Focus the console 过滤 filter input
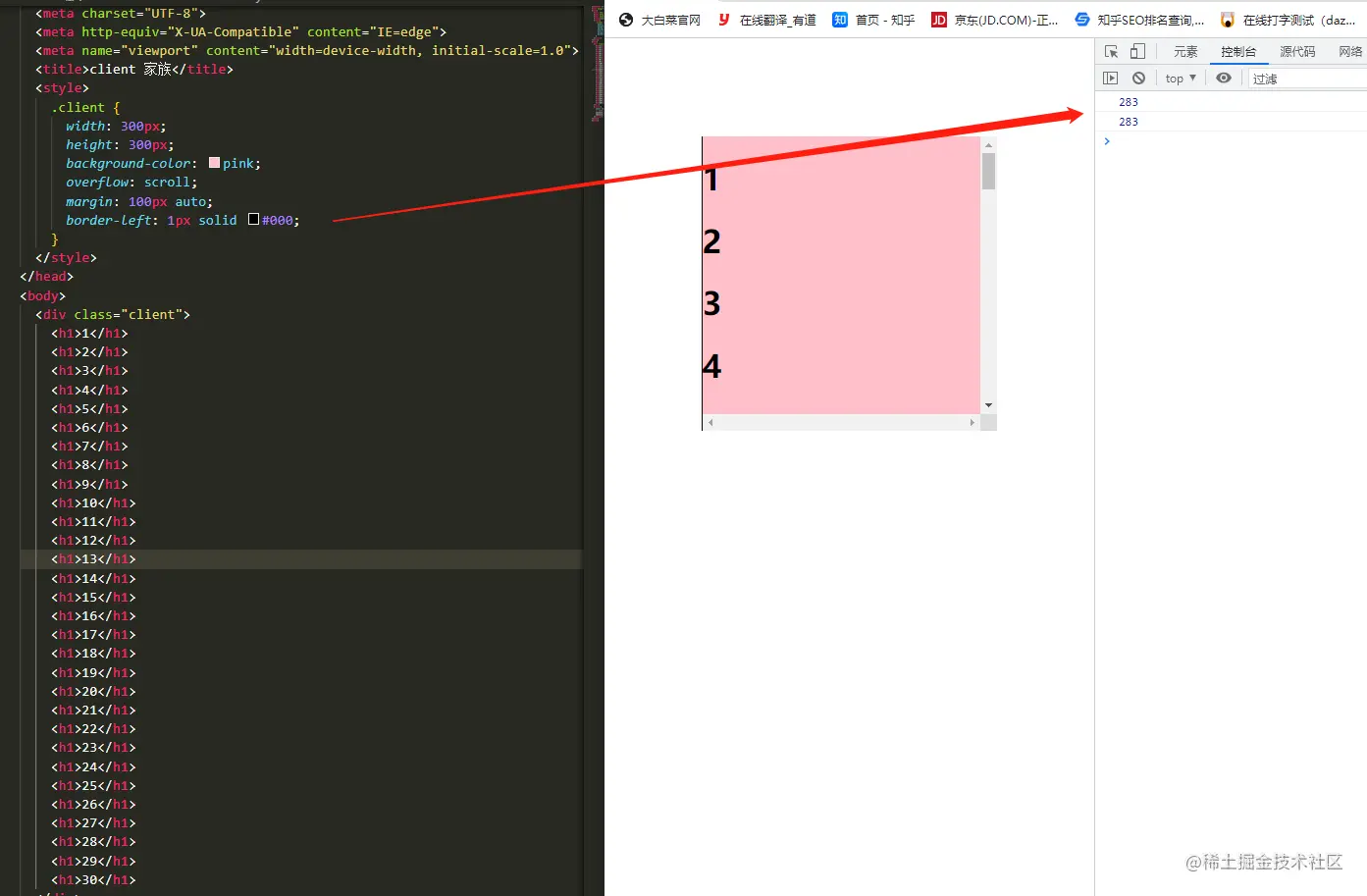The image size is (1367, 896). coord(1308,79)
